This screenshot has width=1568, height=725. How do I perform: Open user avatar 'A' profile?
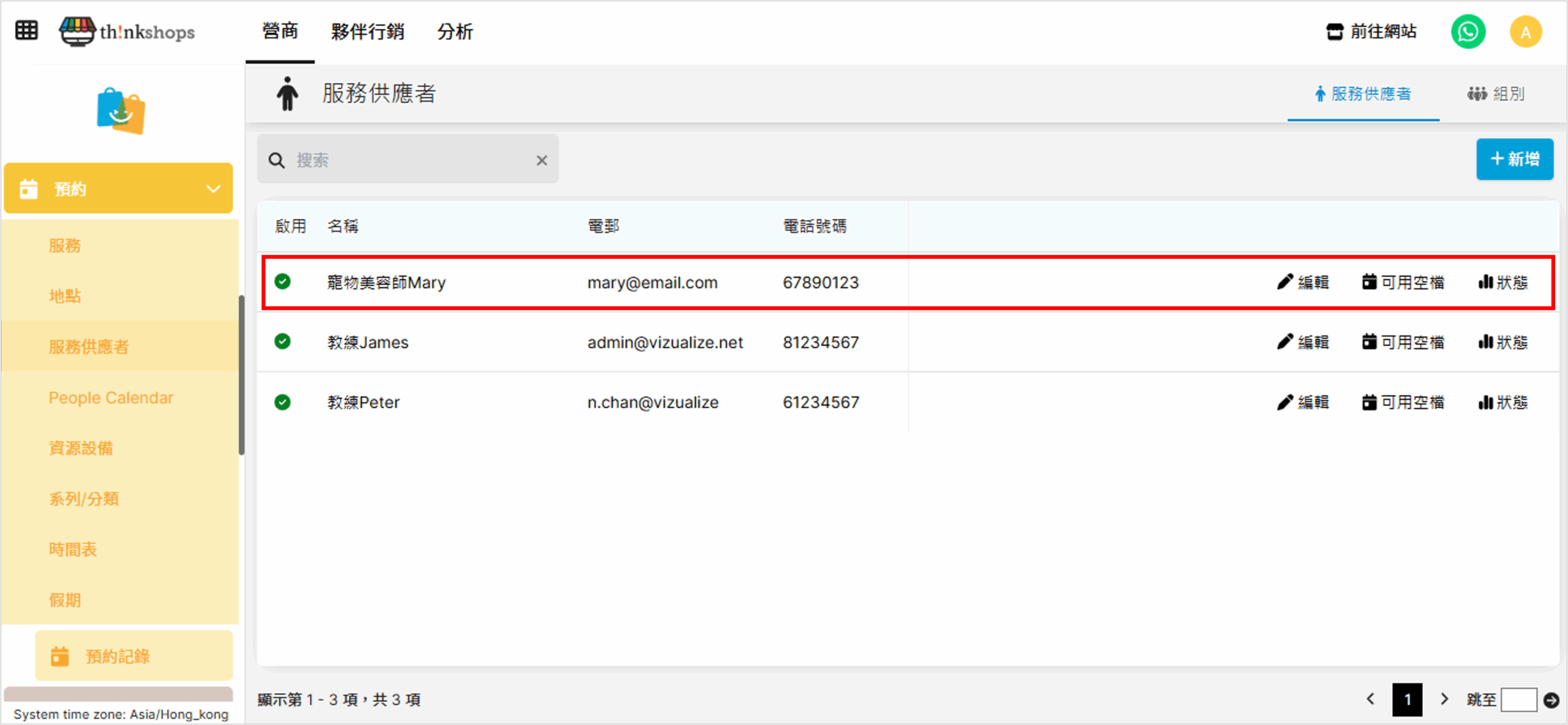pos(1525,32)
